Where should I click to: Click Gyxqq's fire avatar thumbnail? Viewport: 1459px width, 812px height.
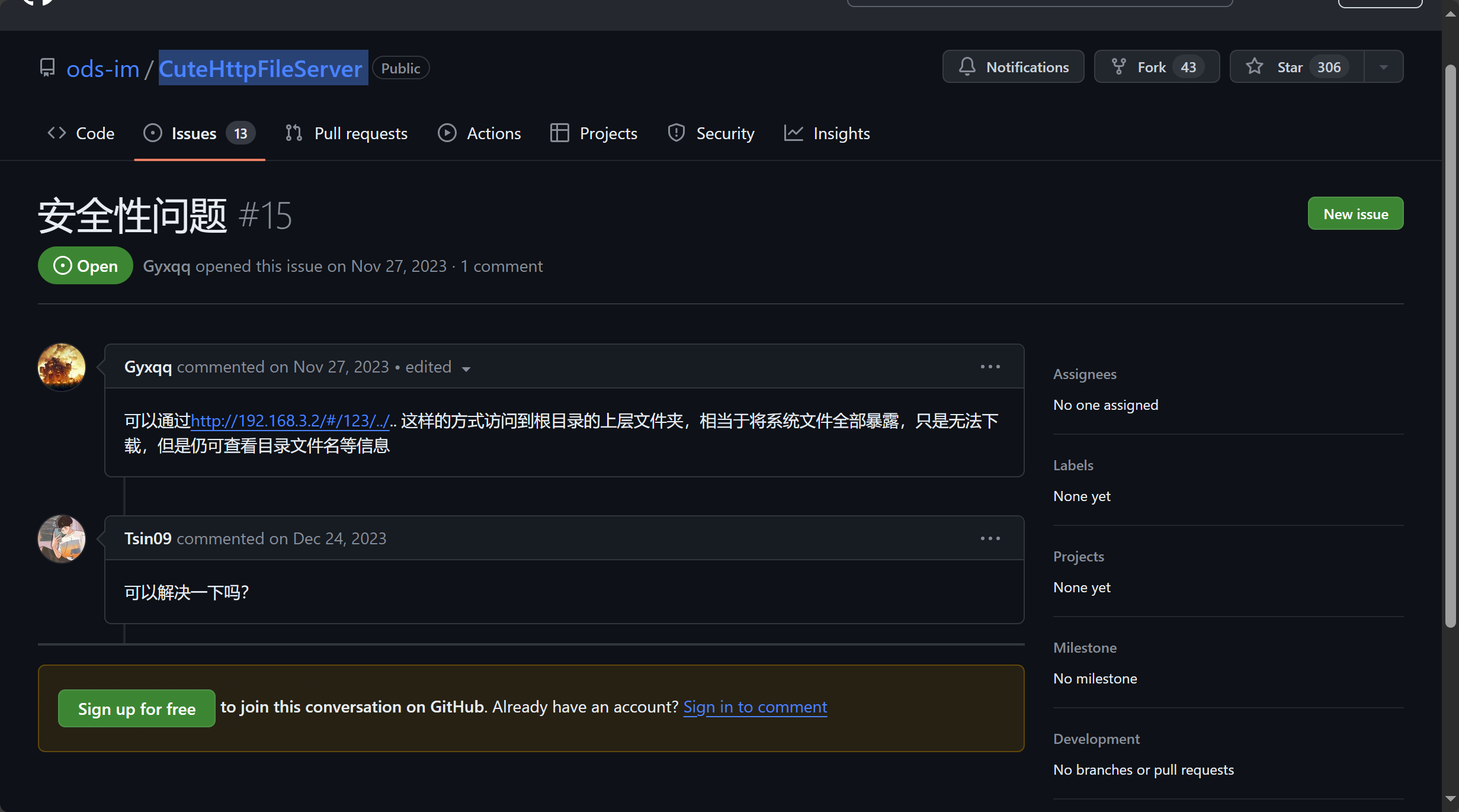tap(62, 367)
